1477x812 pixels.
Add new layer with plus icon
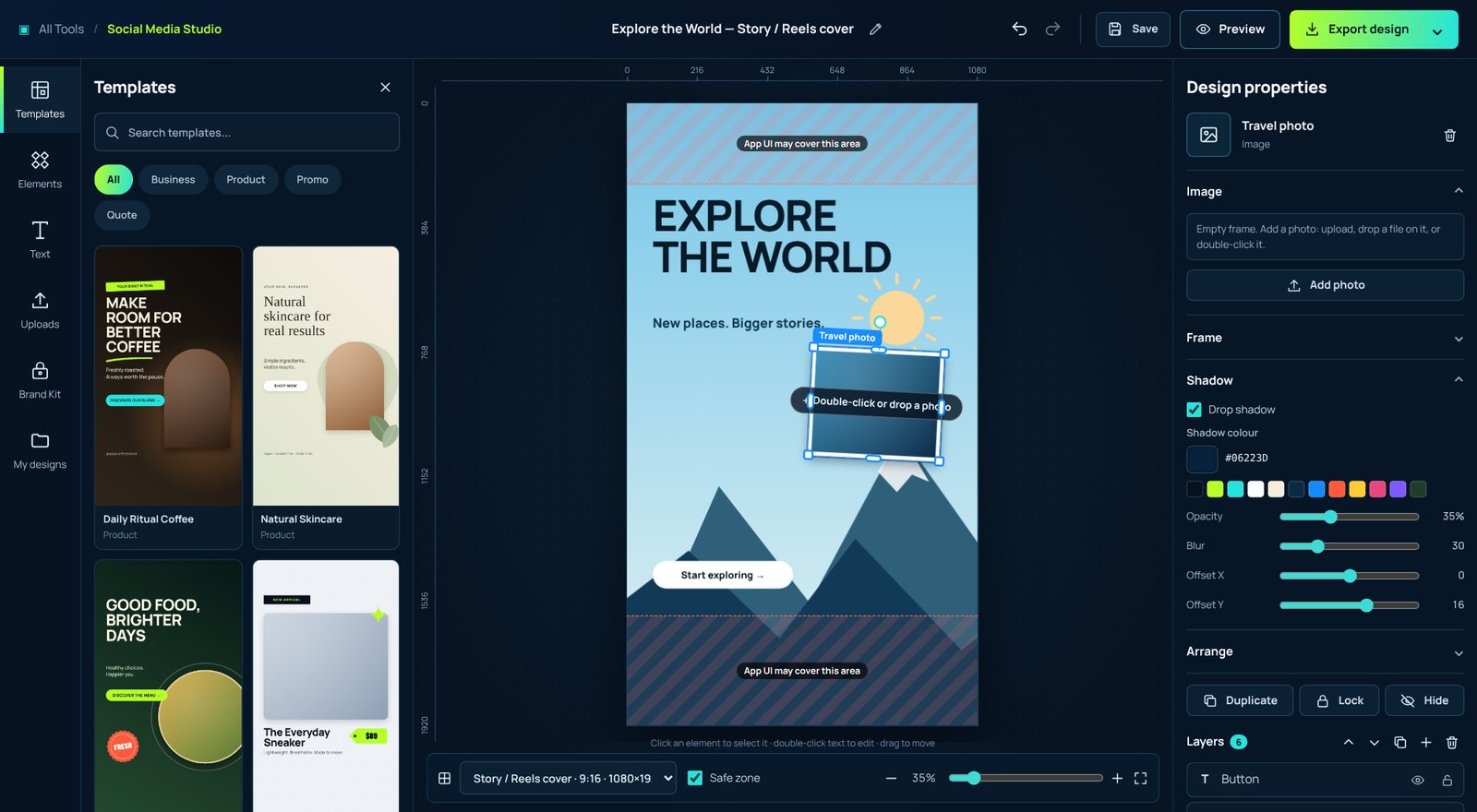(x=1425, y=743)
